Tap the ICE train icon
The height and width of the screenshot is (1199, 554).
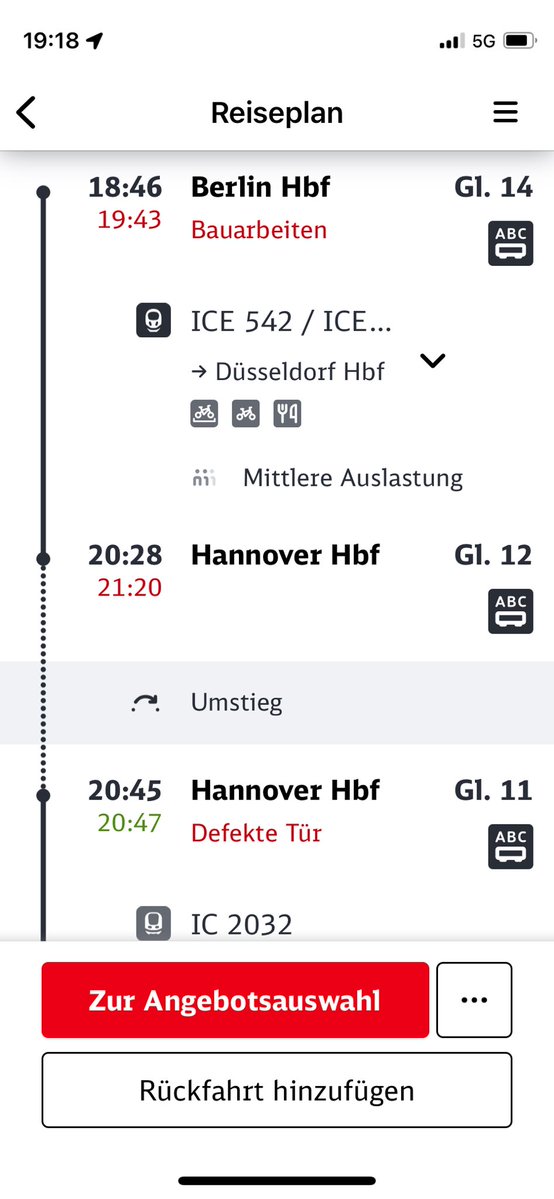(x=153, y=320)
